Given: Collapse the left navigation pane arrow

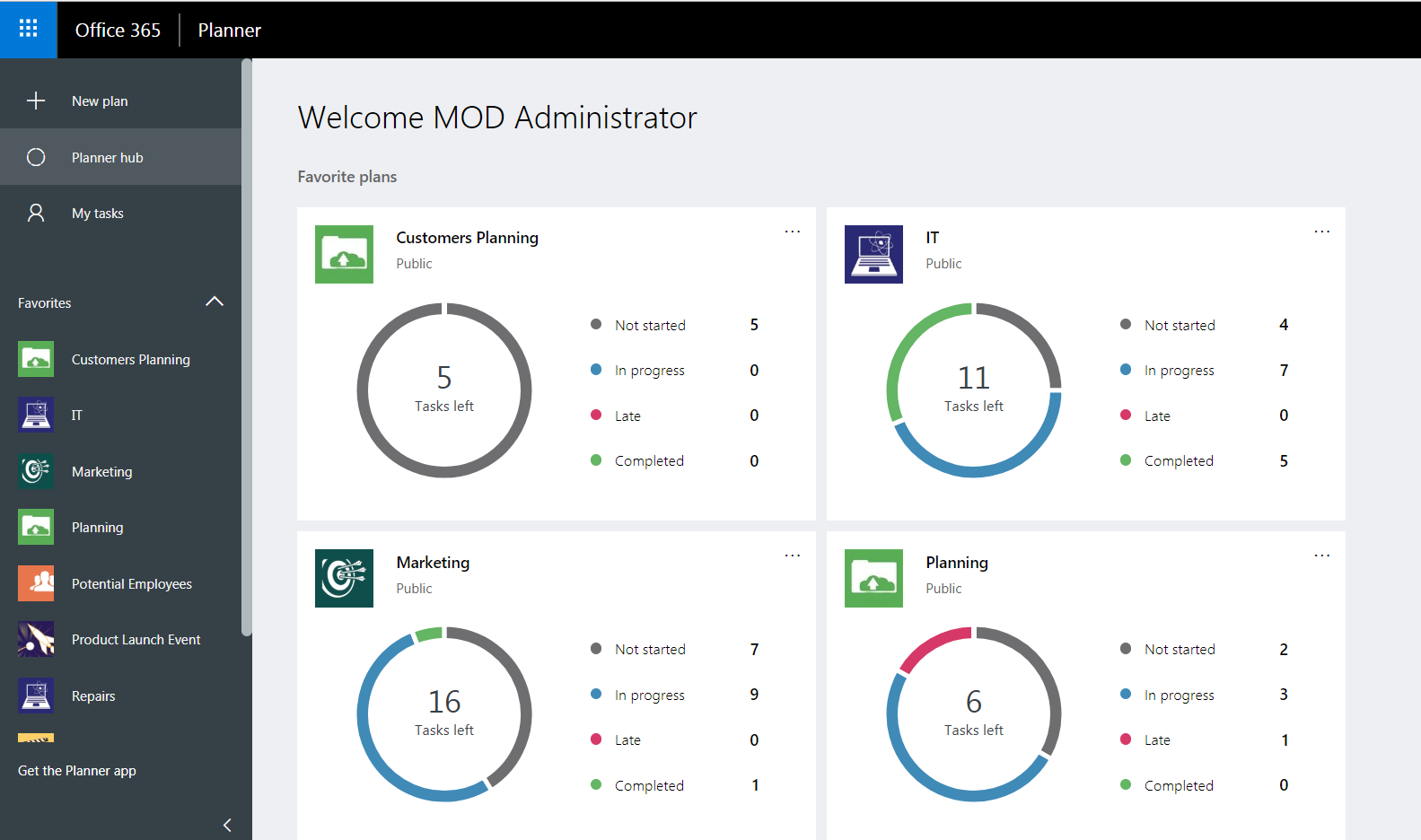Looking at the screenshot, I should coord(227,825).
